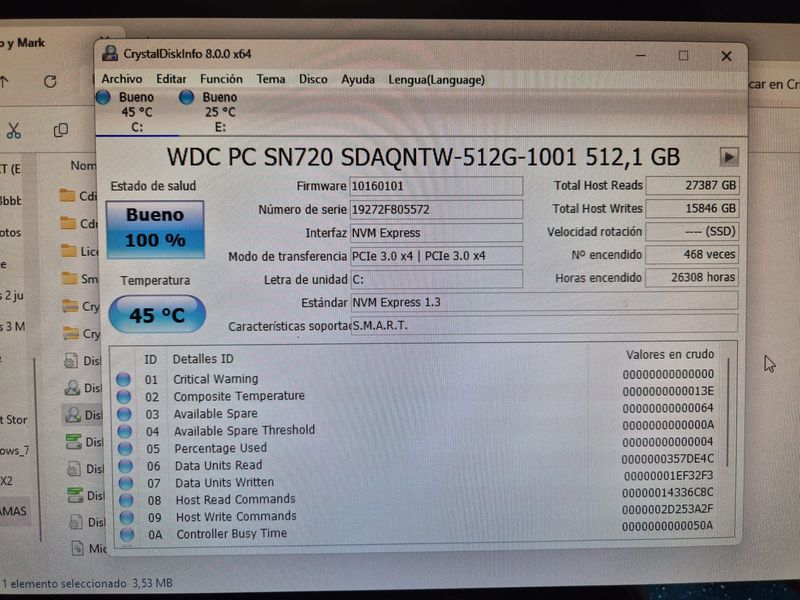The width and height of the screenshot is (800, 600).
Task: Click the Detalles ID column header
Action: (203, 359)
